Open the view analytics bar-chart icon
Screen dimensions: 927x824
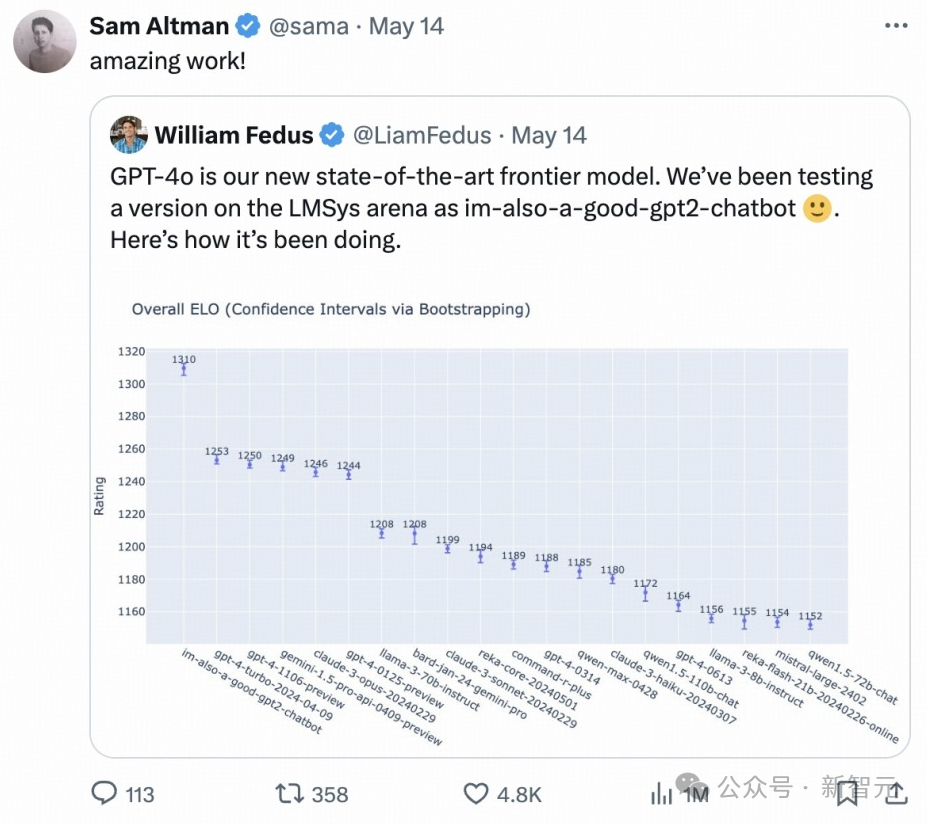click(662, 794)
